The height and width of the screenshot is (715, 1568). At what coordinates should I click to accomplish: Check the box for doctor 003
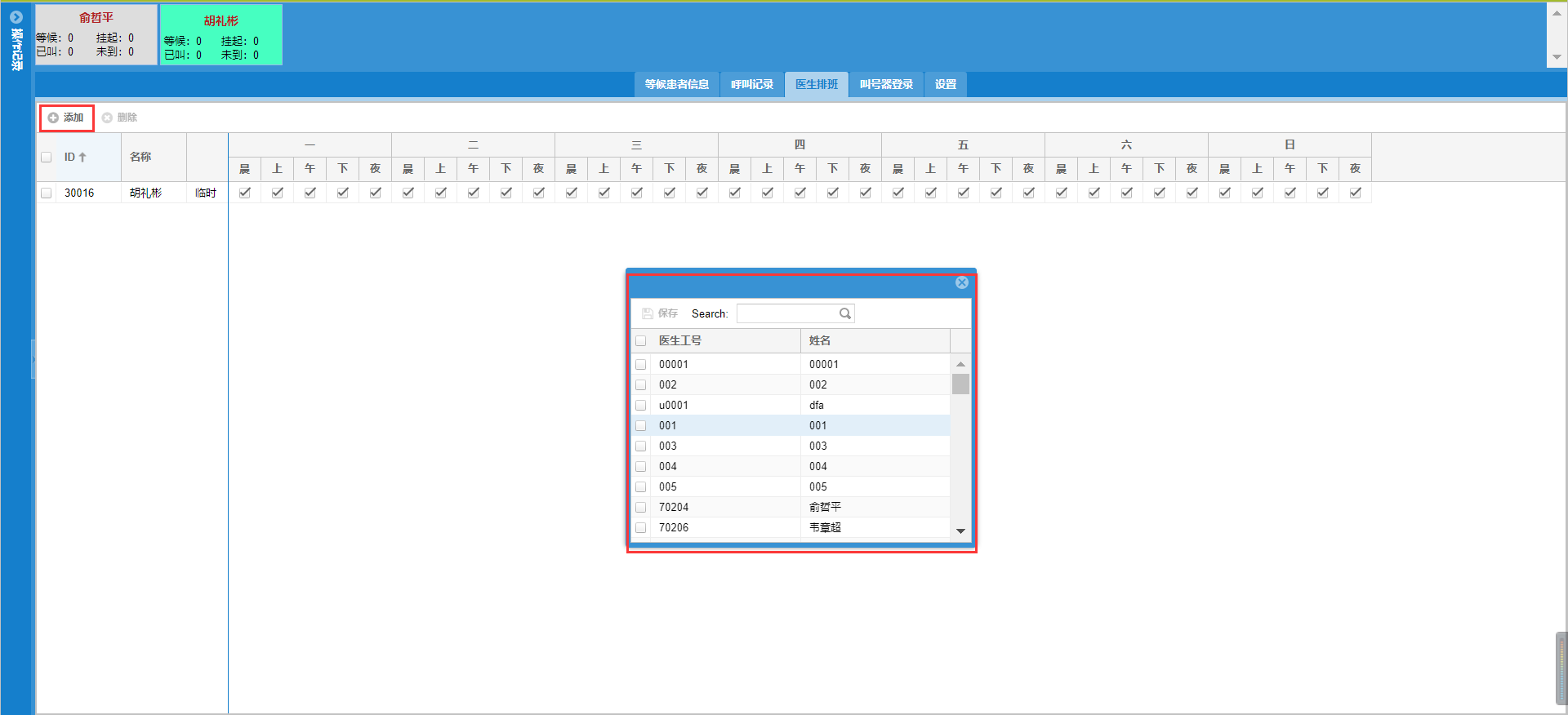pyautogui.click(x=641, y=446)
